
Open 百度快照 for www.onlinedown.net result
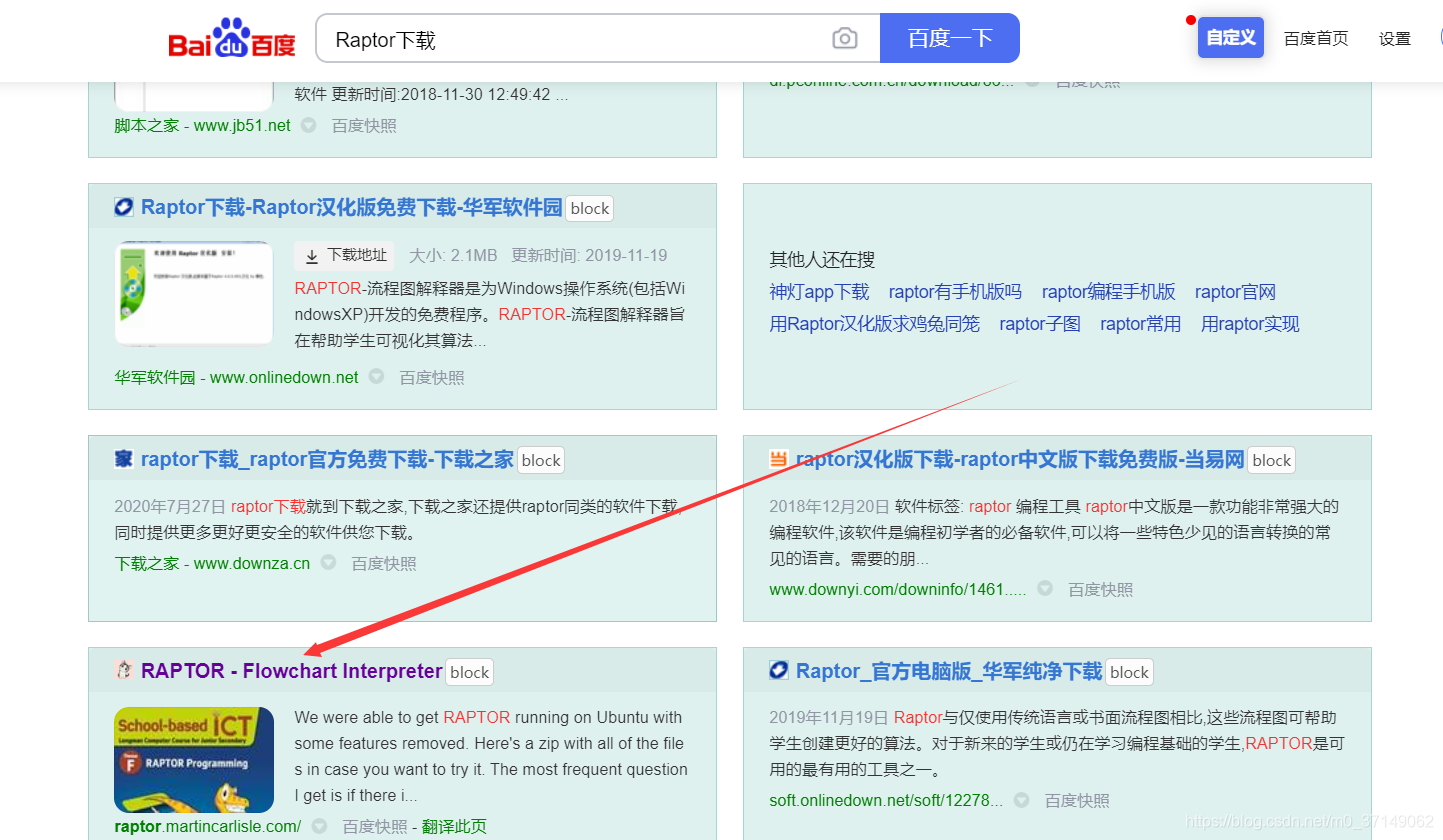(432, 377)
